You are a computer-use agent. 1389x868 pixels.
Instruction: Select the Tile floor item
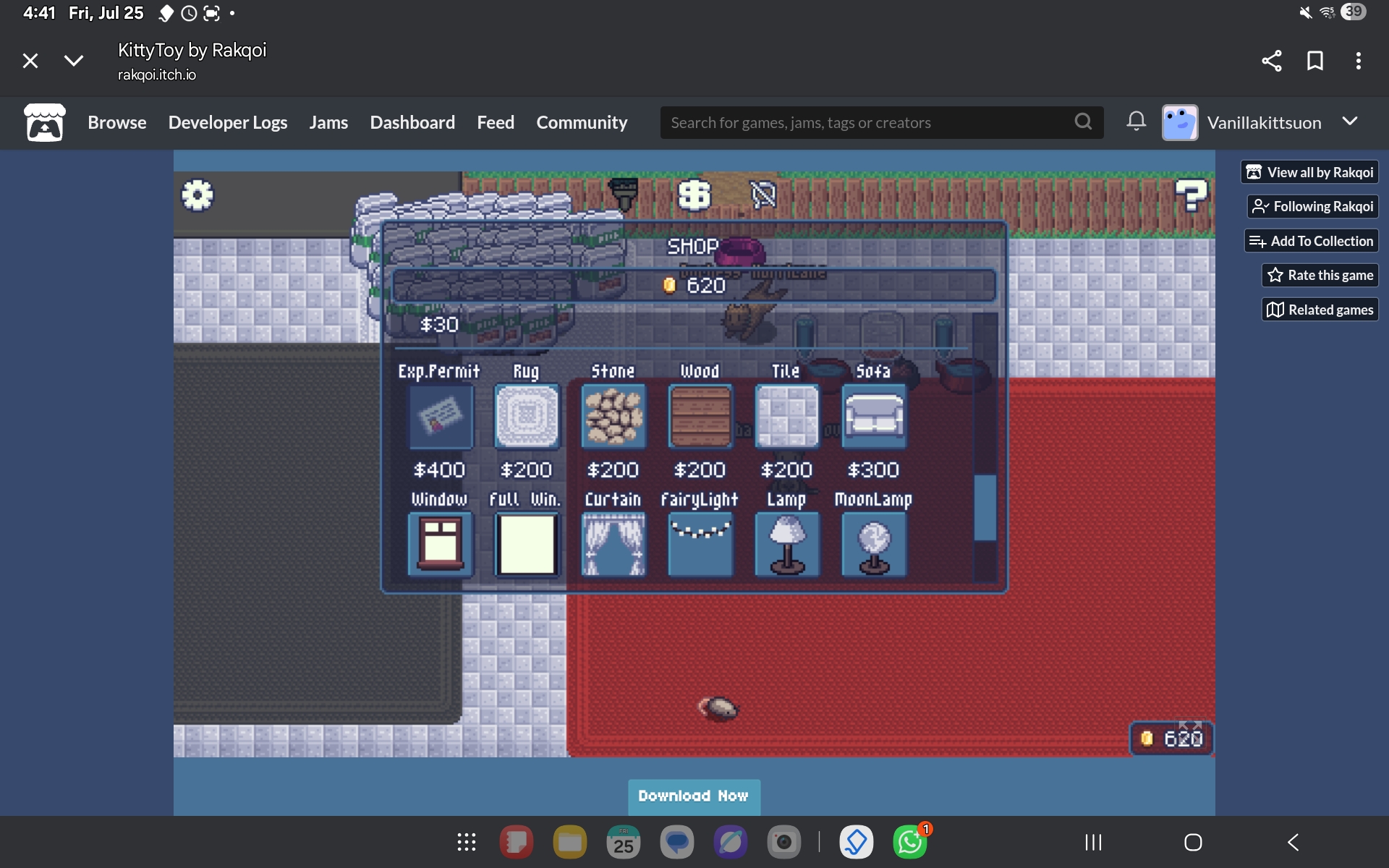pyautogui.click(x=787, y=417)
